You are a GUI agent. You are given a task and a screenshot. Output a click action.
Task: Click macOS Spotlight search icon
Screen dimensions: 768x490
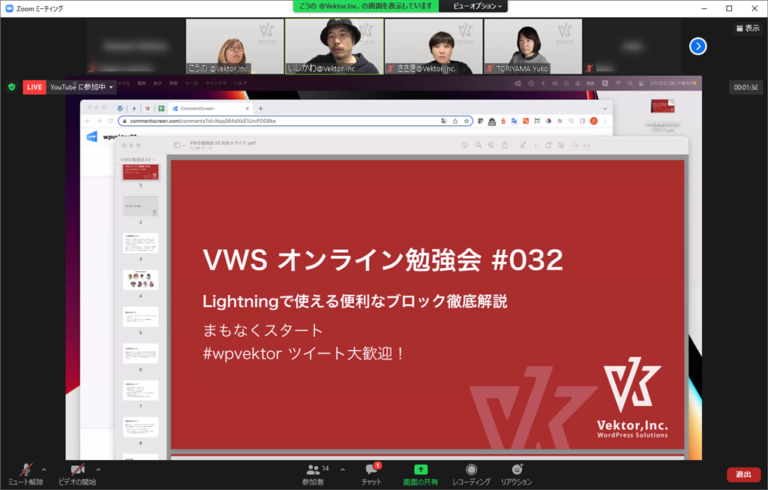click(x=630, y=83)
